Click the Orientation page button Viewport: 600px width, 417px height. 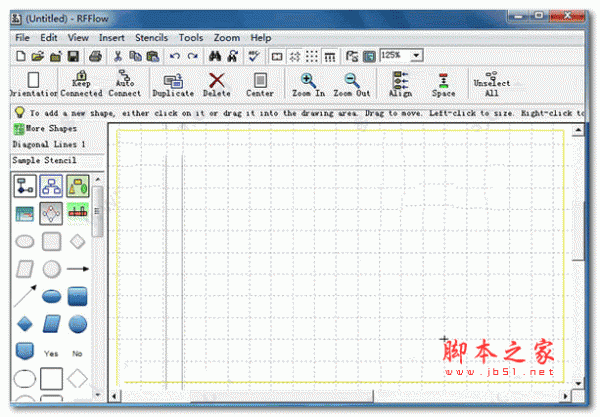point(33,84)
